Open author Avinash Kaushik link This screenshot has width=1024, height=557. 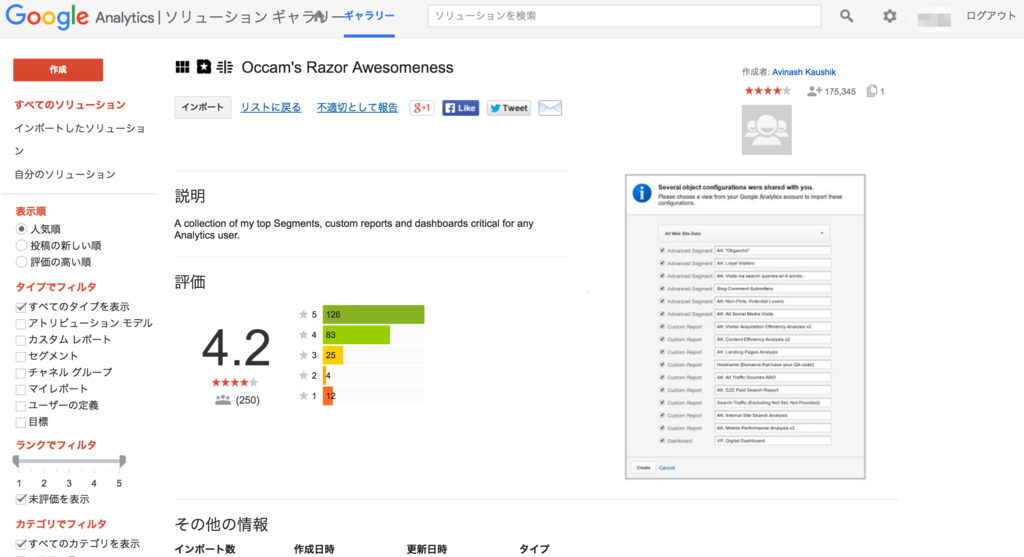click(x=804, y=72)
